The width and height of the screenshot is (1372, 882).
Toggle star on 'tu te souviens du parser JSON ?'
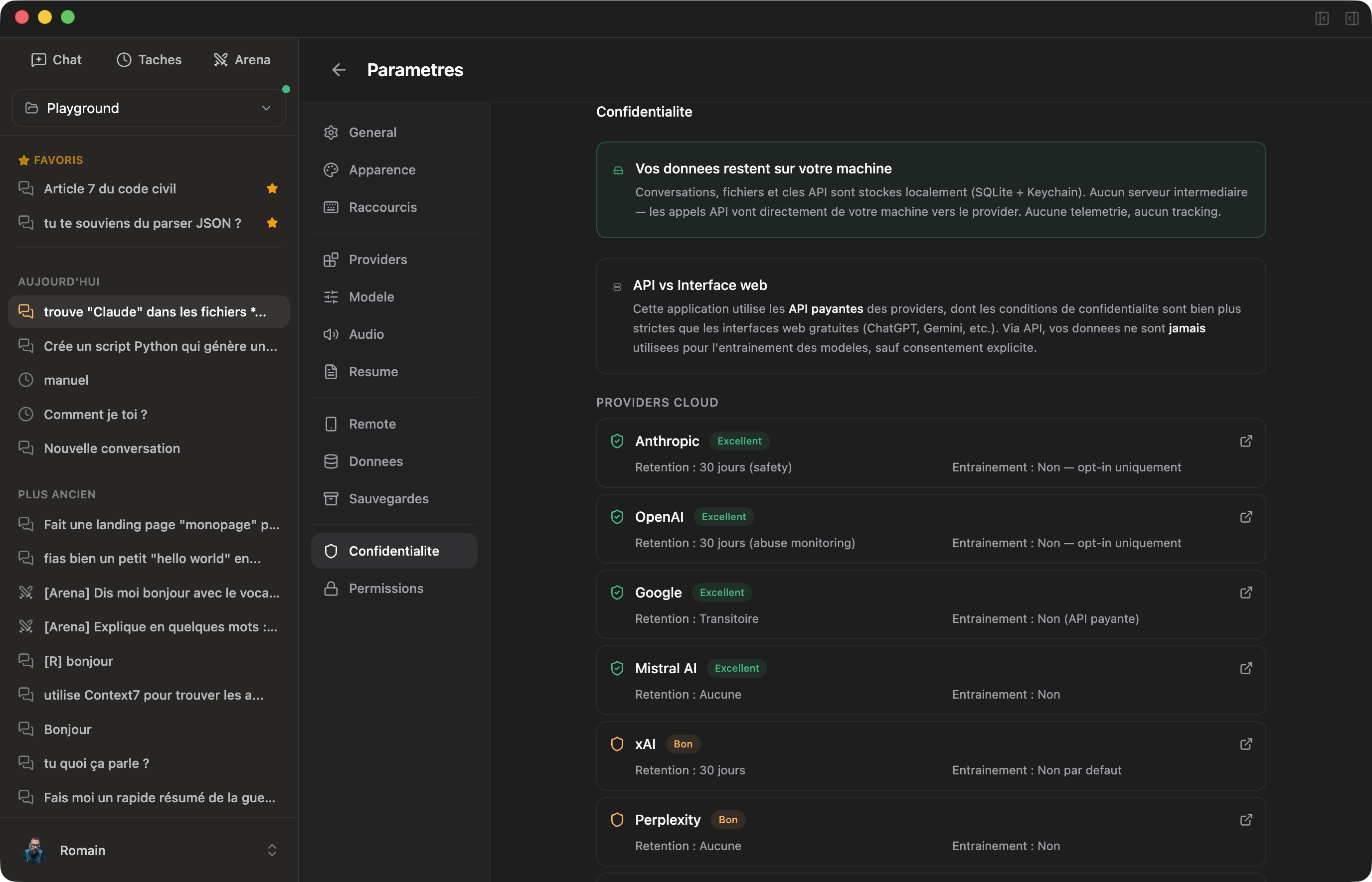[x=272, y=223]
